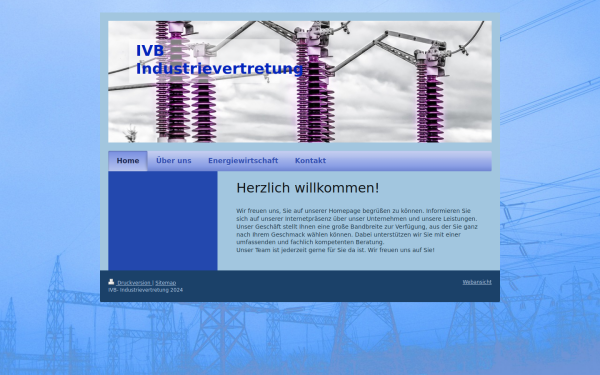600x375 pixels.
Task: Open the Kontakt page
Action: (x=310, y=161)
